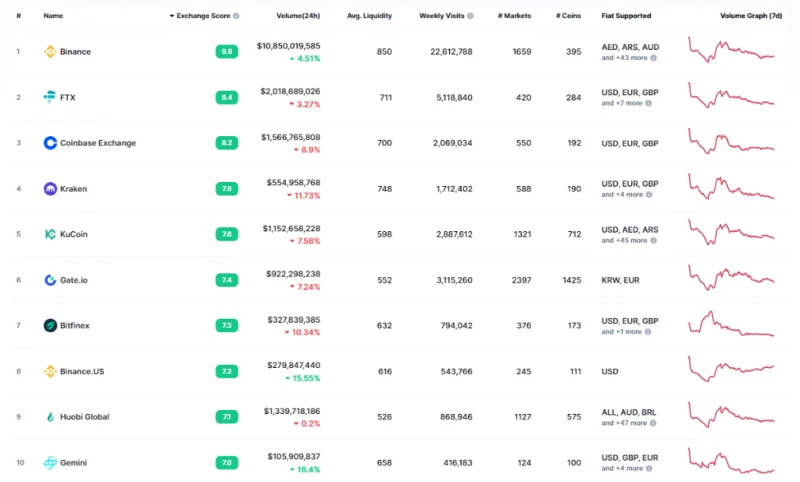Click Bitfinex avg liquidity 632
Viewport: 800px width, 482px height.
point(384,325)
